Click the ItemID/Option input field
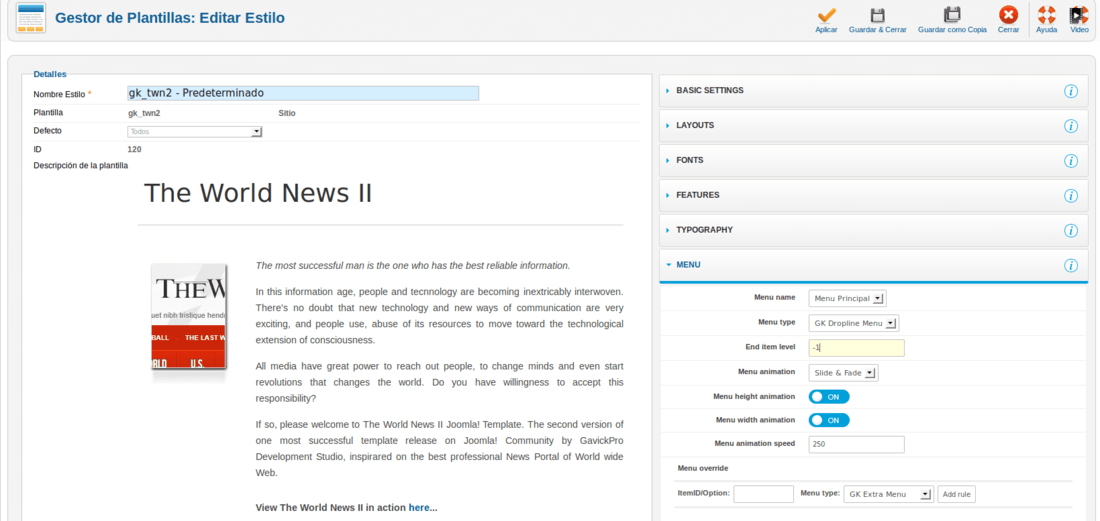This screenshot has height=521, width=1100. [x=763, y=494]
